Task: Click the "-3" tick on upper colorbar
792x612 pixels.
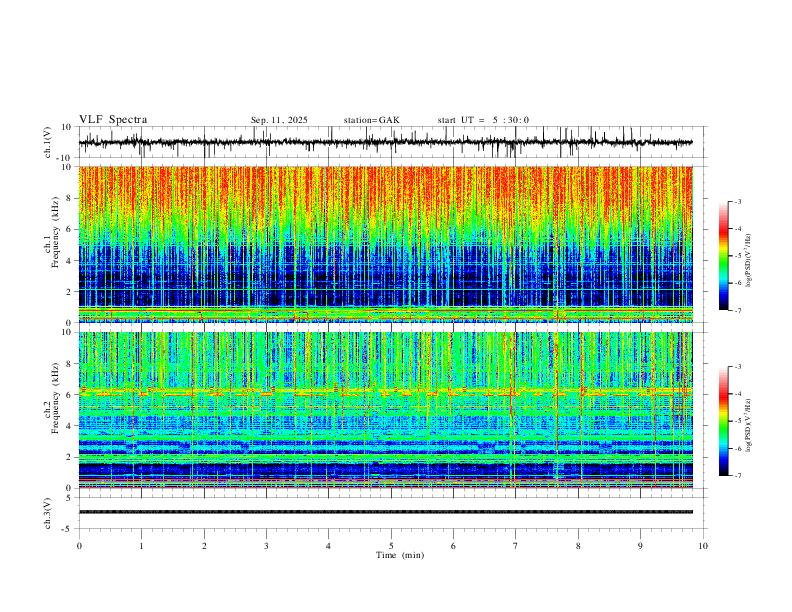Action: click(x=738, y=201)
